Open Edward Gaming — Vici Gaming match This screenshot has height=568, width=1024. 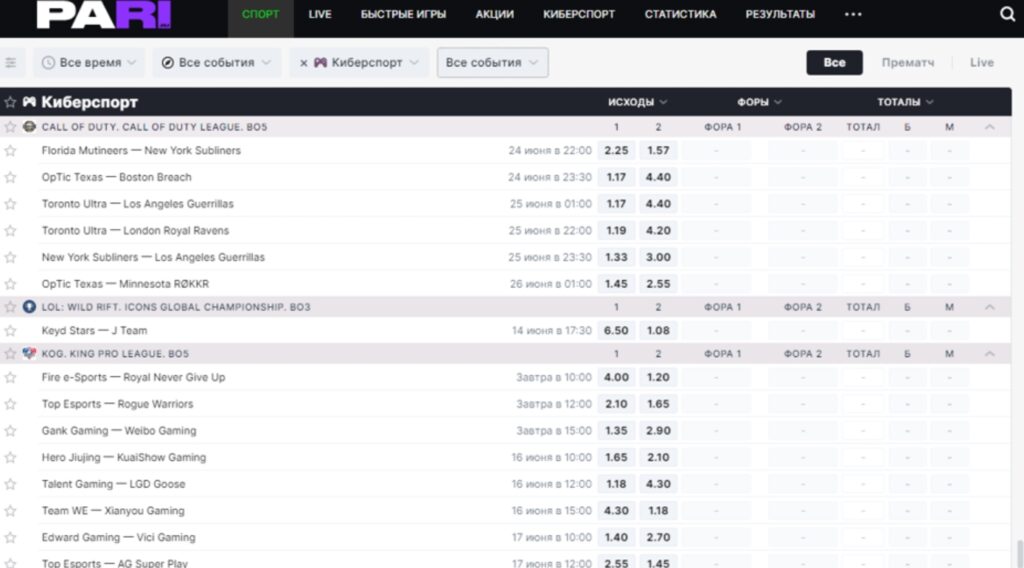[x=118, y=538]
